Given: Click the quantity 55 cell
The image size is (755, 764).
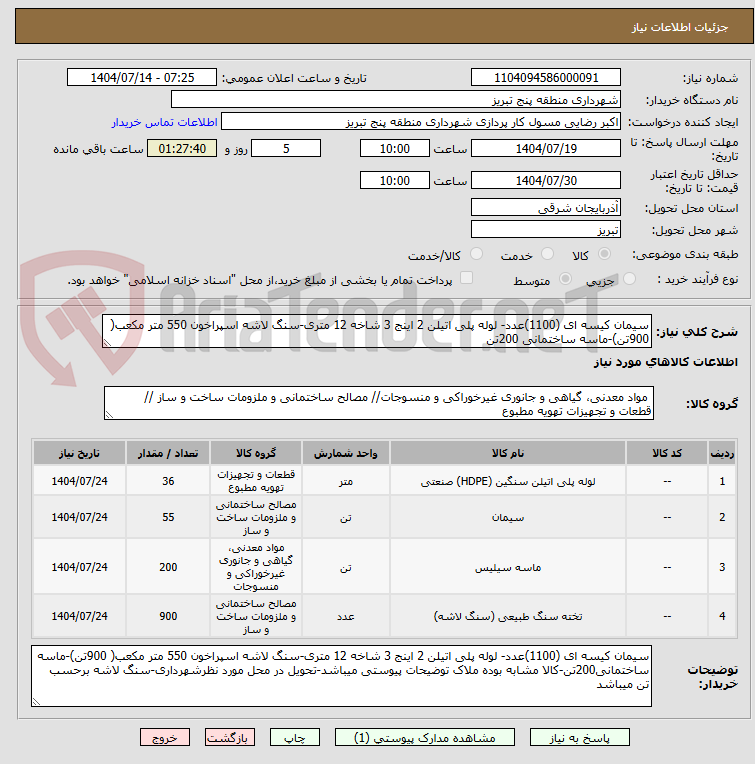Looking at the screenshot, I should (168, 517).
